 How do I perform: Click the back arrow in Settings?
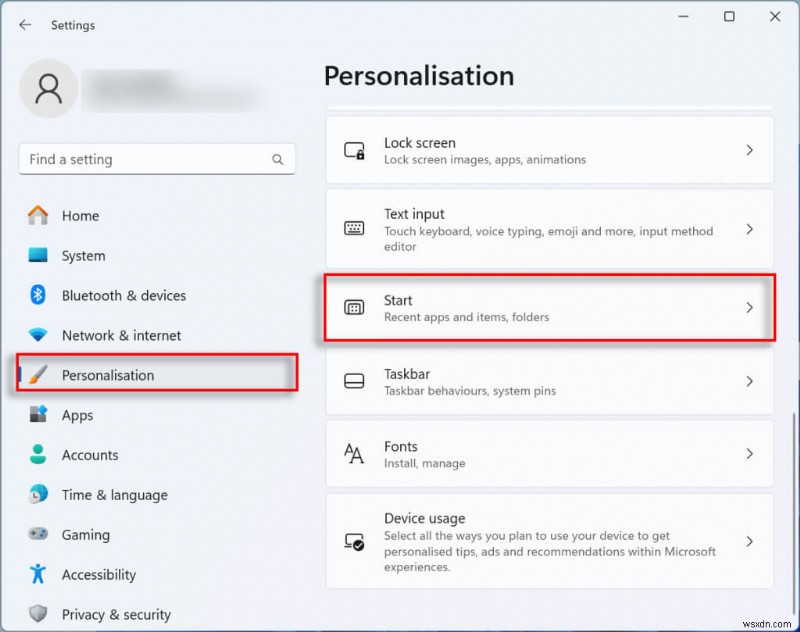[24, 25]
